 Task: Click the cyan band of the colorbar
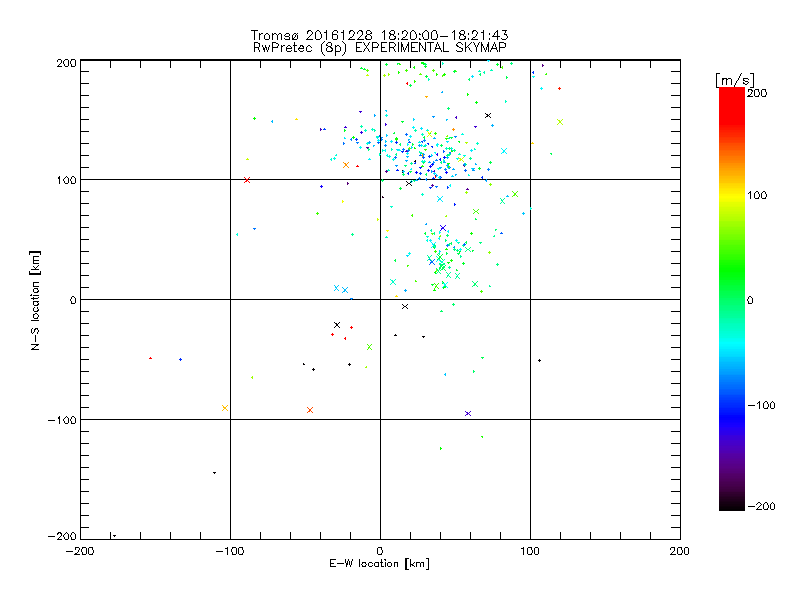pos(732,342)
